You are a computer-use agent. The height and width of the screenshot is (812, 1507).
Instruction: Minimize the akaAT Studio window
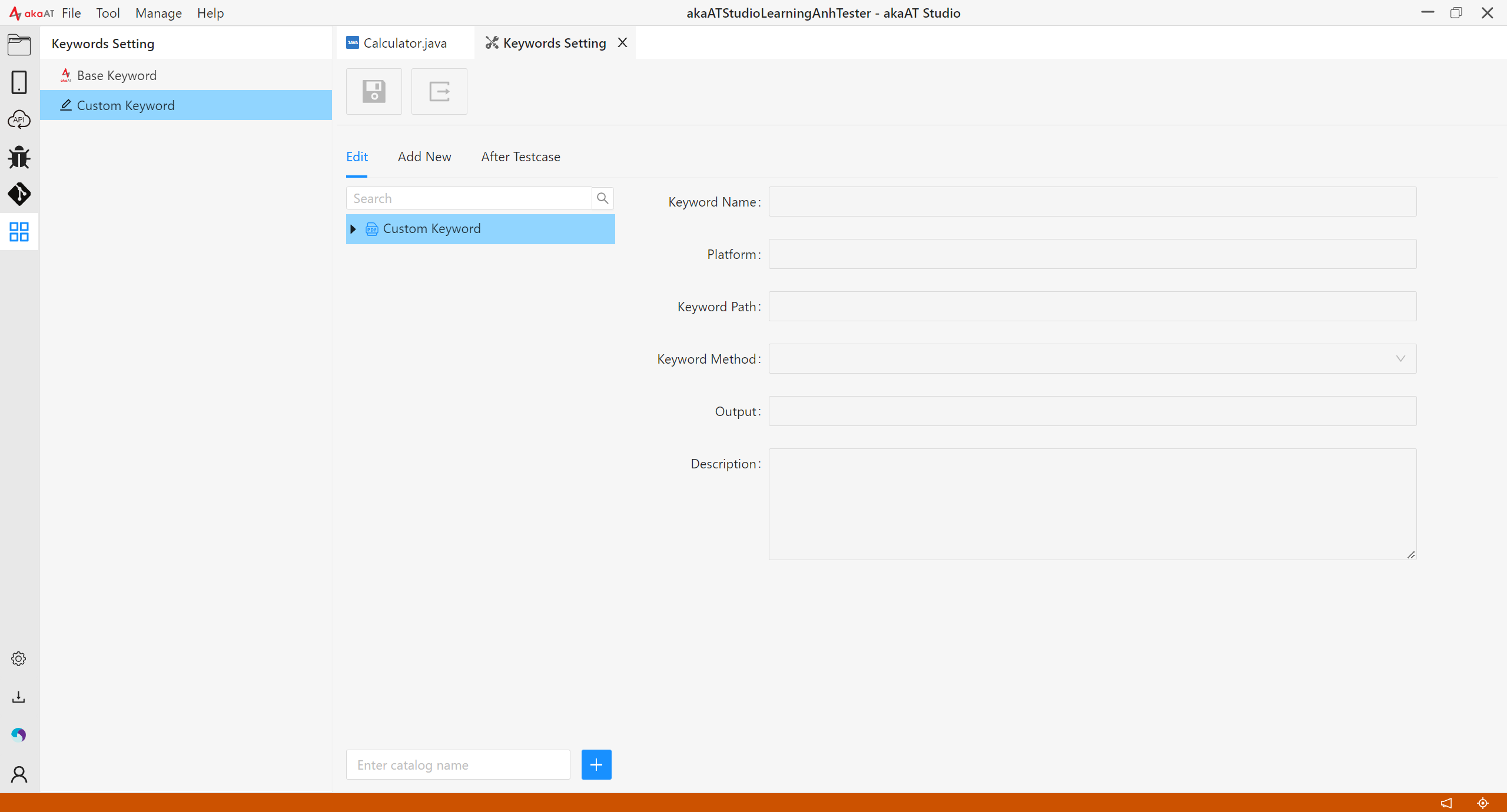point(1428,12)
